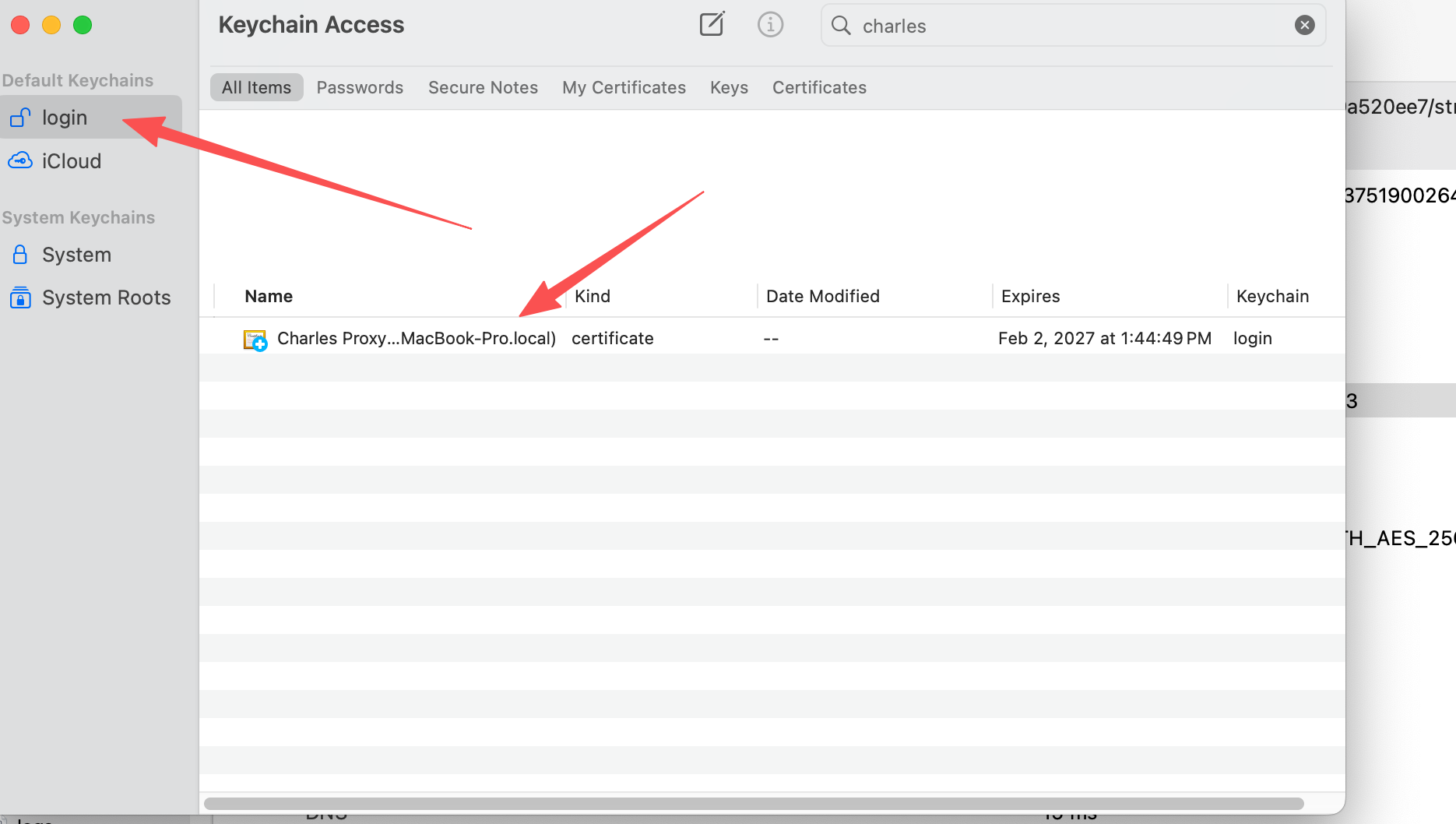Click the Default Keychains section heading
This screenshot has width=1456, height=824.
coord(77,80)
